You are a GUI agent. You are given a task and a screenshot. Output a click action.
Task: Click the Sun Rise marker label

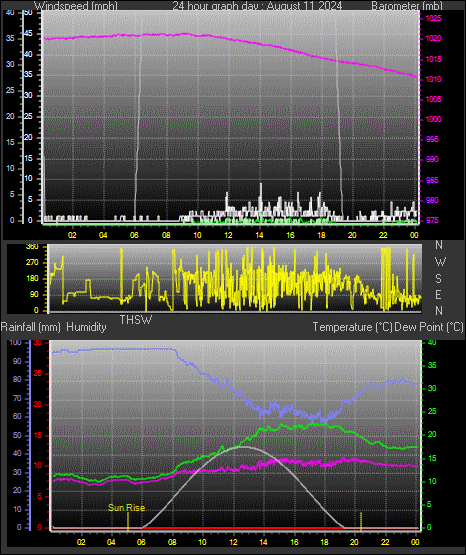coord(126,508)
